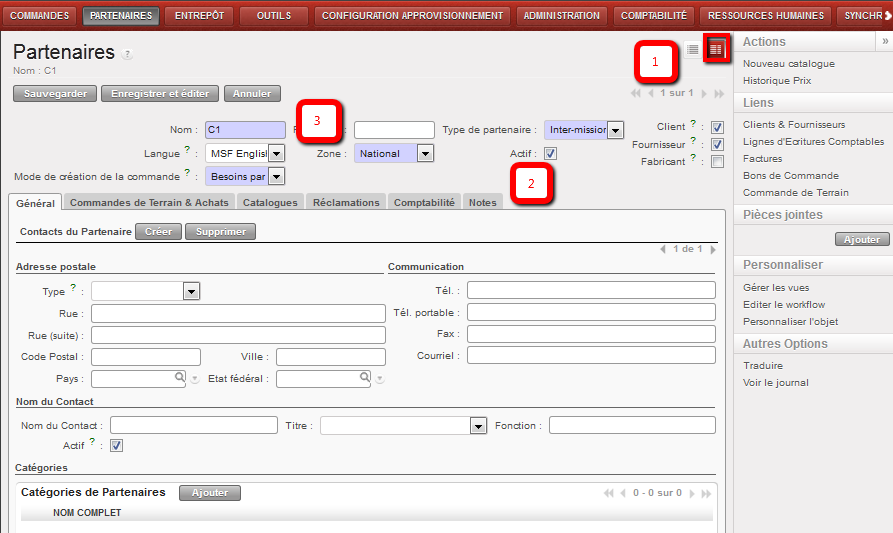Open the Comptabilité tab
This screenshot has width=893, height=533.
[424, 202]
